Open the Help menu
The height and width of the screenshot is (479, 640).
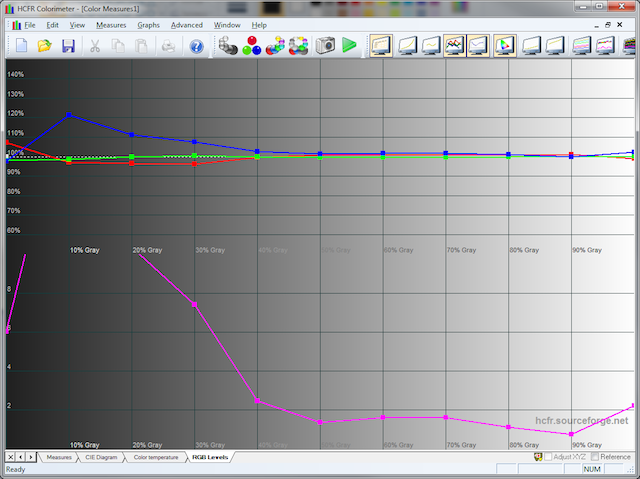tap(259, 25)
